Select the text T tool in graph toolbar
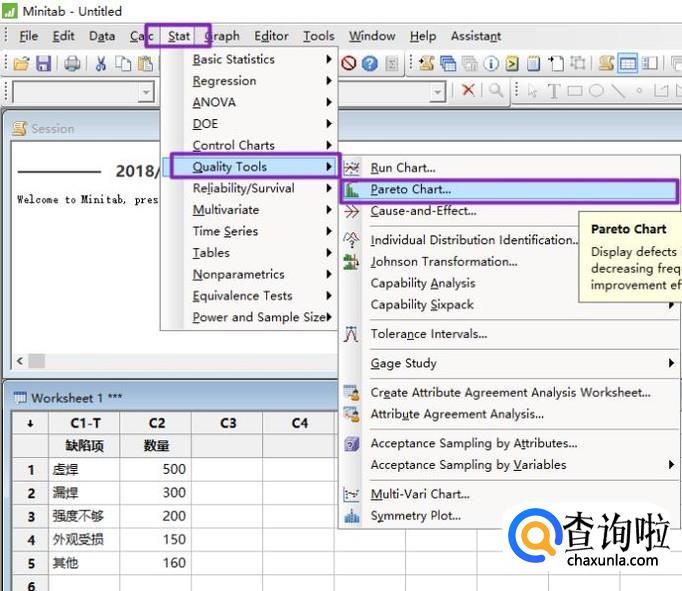 pos(554,91)
